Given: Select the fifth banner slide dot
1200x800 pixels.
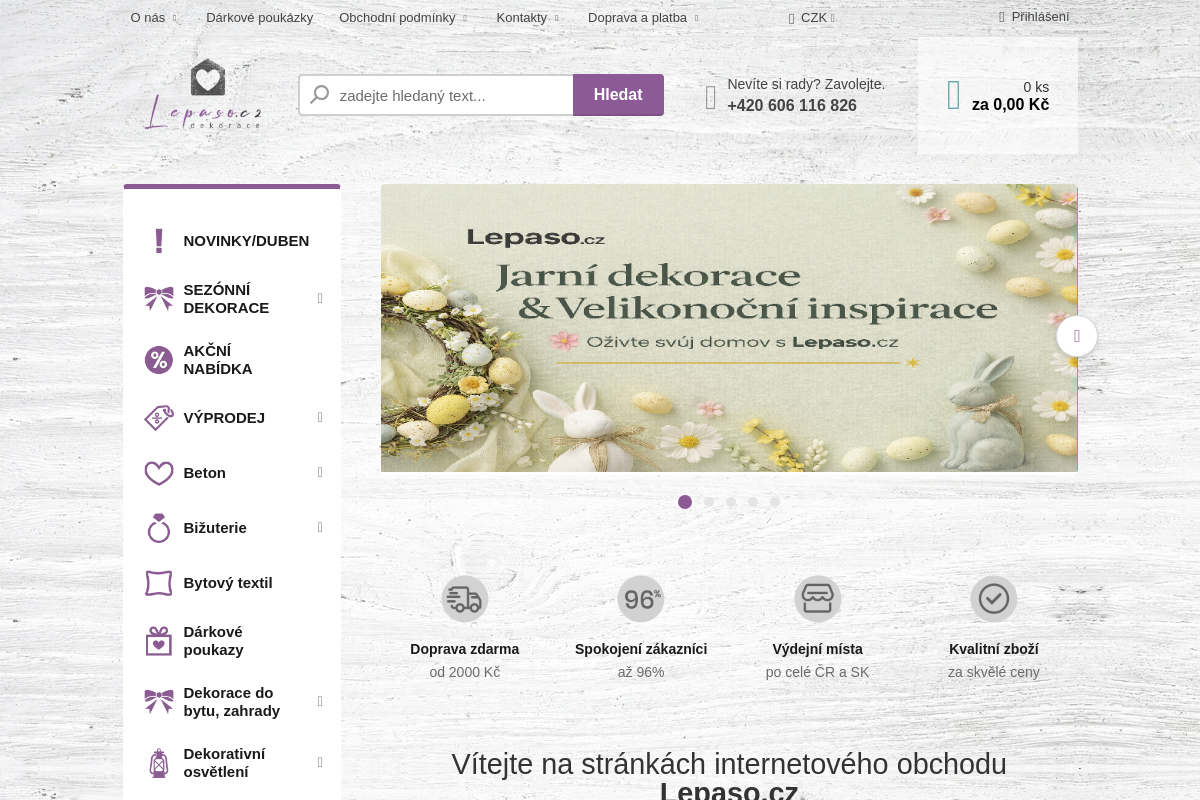Looking at the screenshot, I should tap(775, 502).
